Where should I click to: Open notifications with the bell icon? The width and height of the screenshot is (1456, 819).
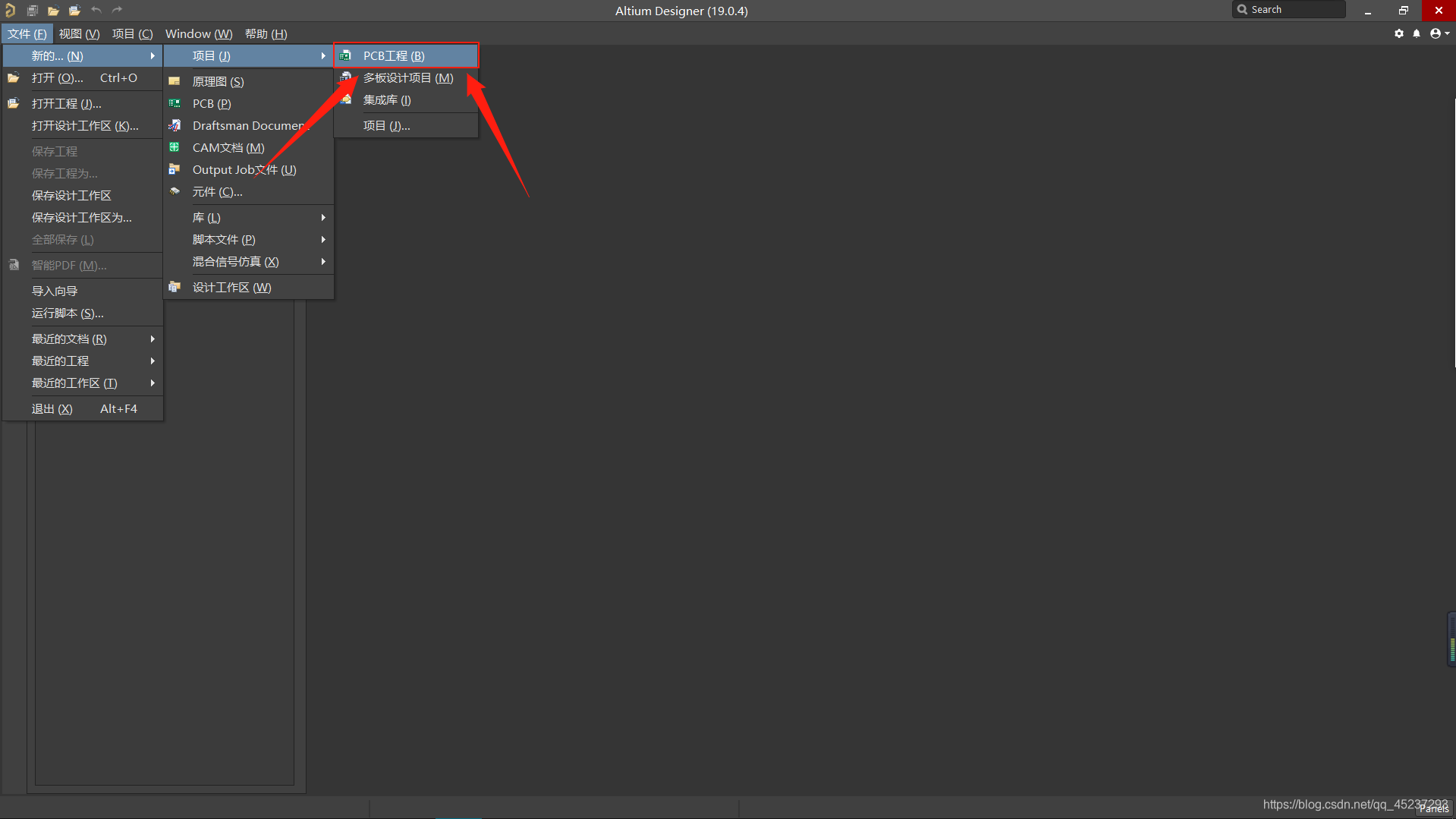coord(1417,33)
